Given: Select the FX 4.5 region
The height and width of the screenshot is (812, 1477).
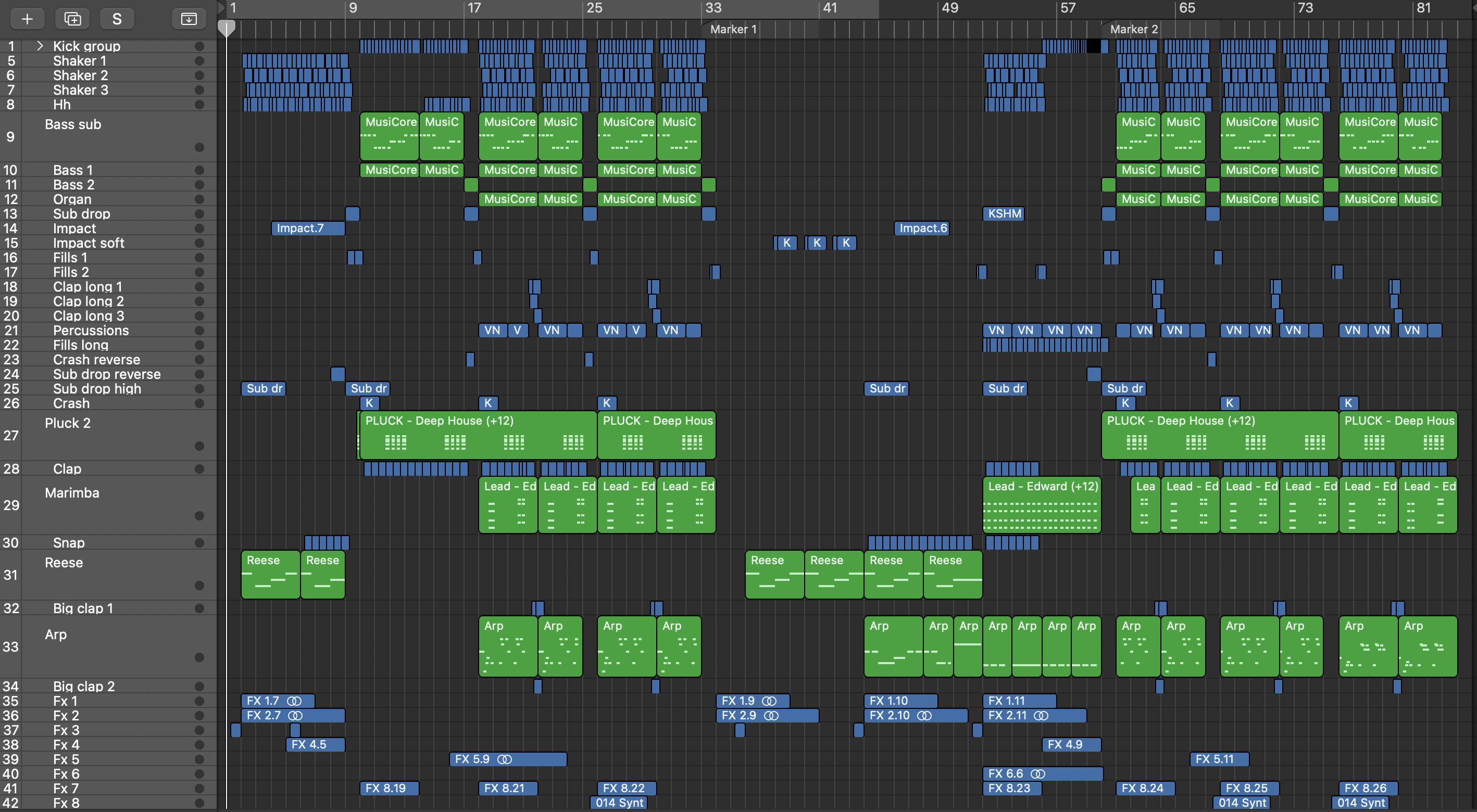Looking at the screenshot, I should (316, 744).
